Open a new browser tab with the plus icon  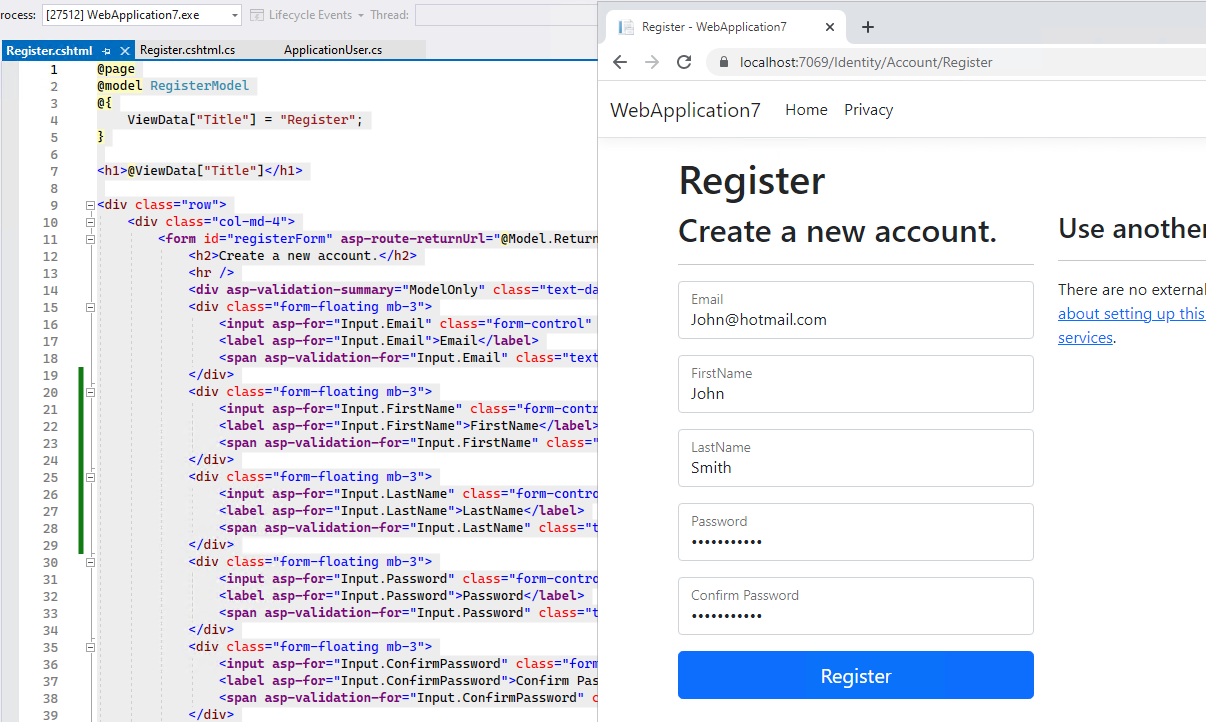[x=867, y=27]
